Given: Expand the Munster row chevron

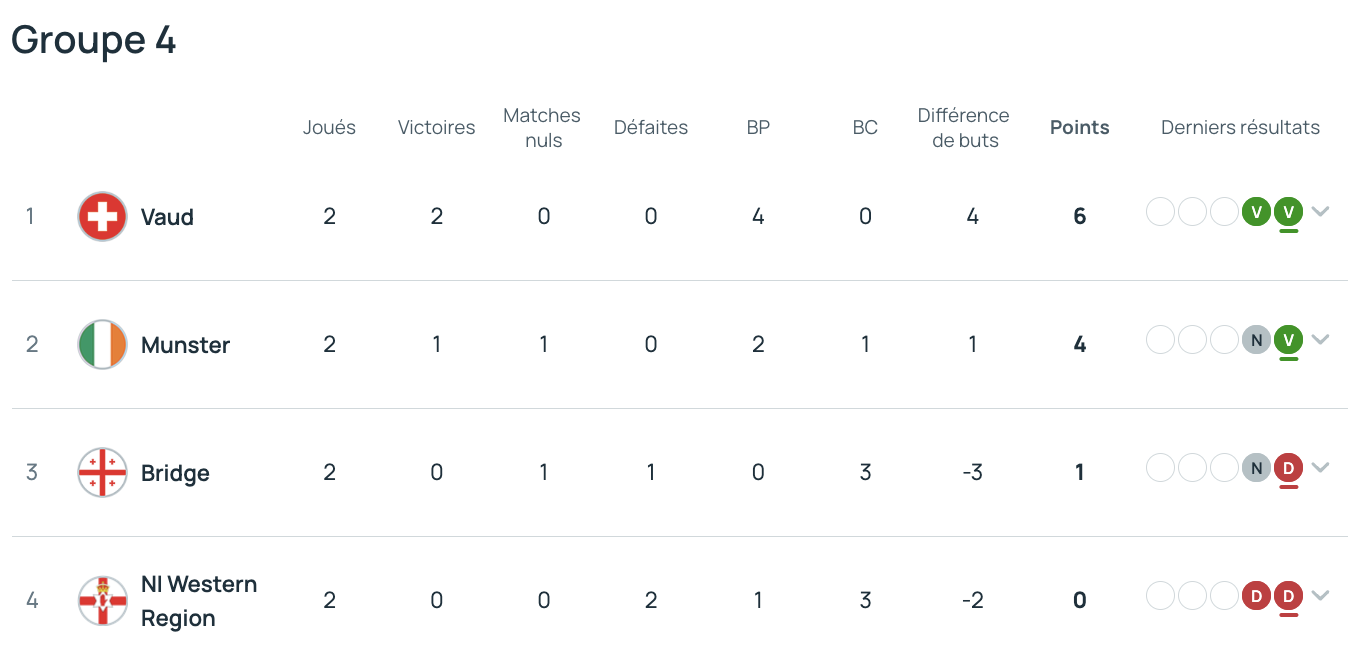Looking at the screenshot, I should tap(1320, 339).
